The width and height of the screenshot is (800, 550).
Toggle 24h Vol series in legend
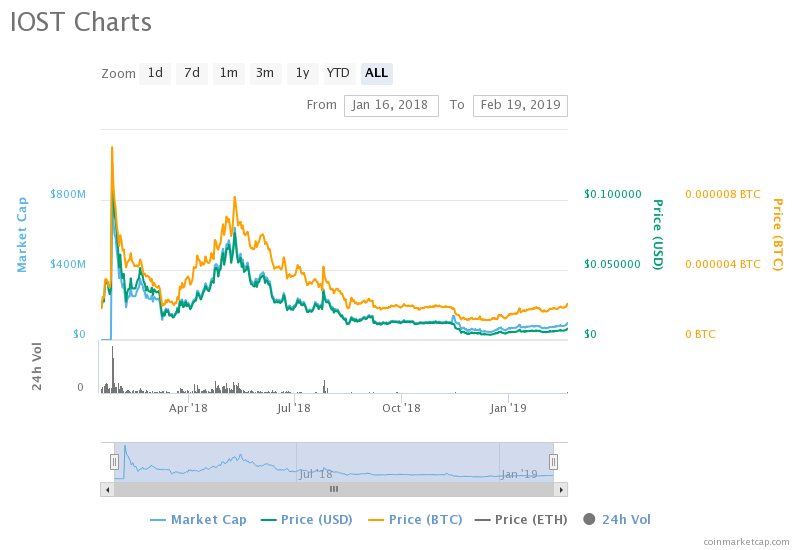point(617,520)
